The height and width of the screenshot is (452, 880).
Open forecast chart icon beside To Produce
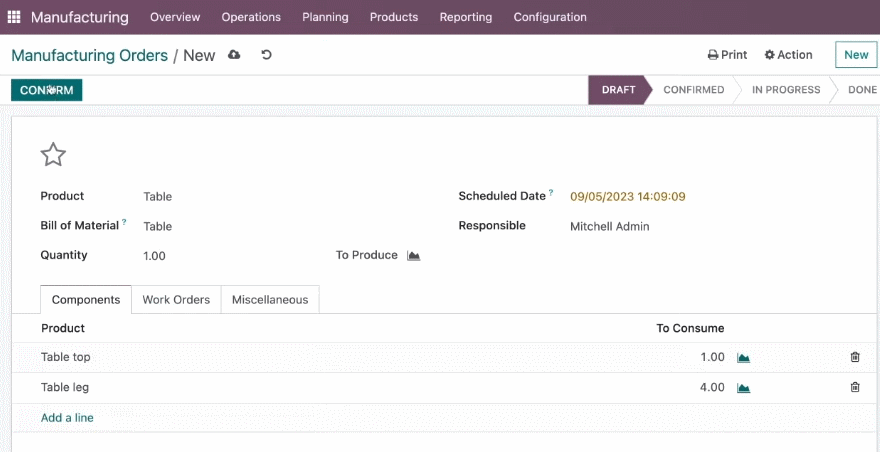point(414,255)
